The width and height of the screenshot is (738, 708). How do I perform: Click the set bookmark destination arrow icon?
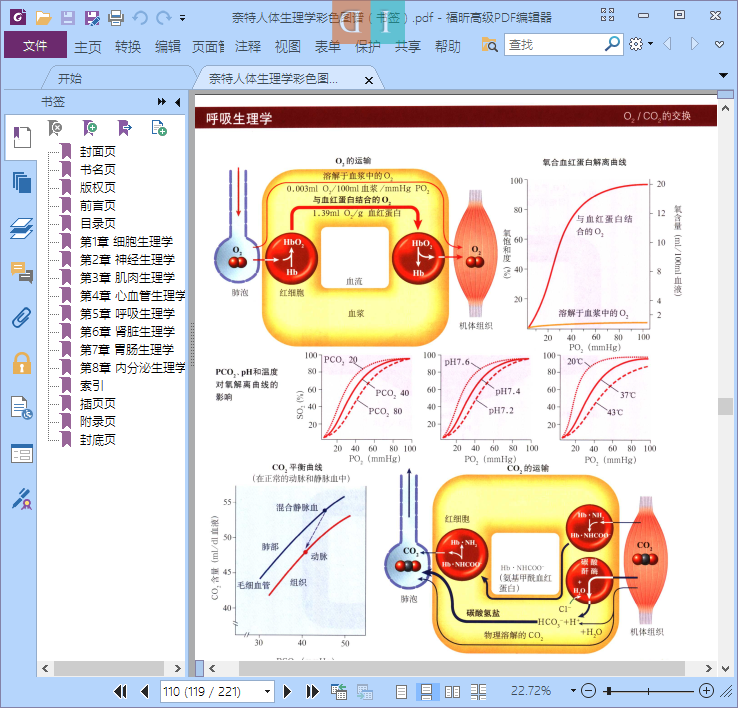[125, 128]
